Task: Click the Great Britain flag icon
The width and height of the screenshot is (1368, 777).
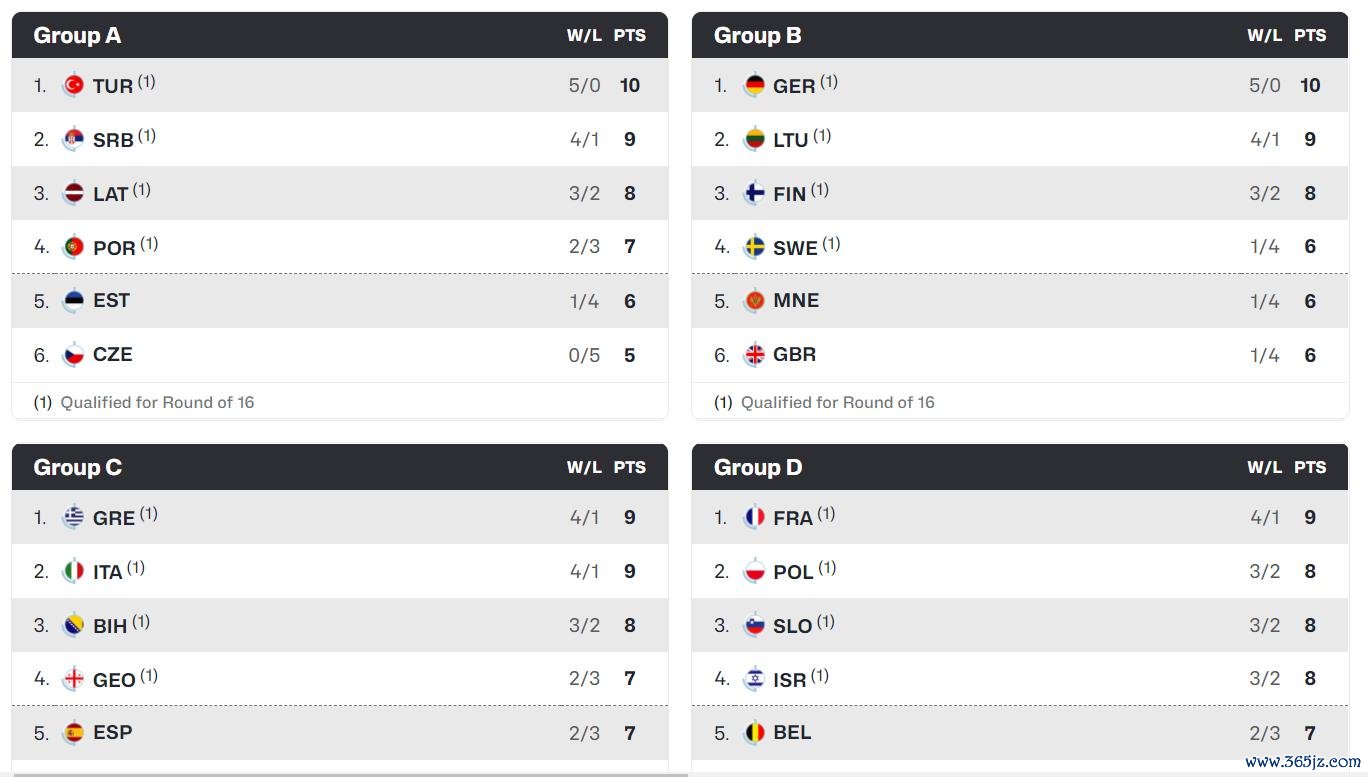Action: [754, 355]
